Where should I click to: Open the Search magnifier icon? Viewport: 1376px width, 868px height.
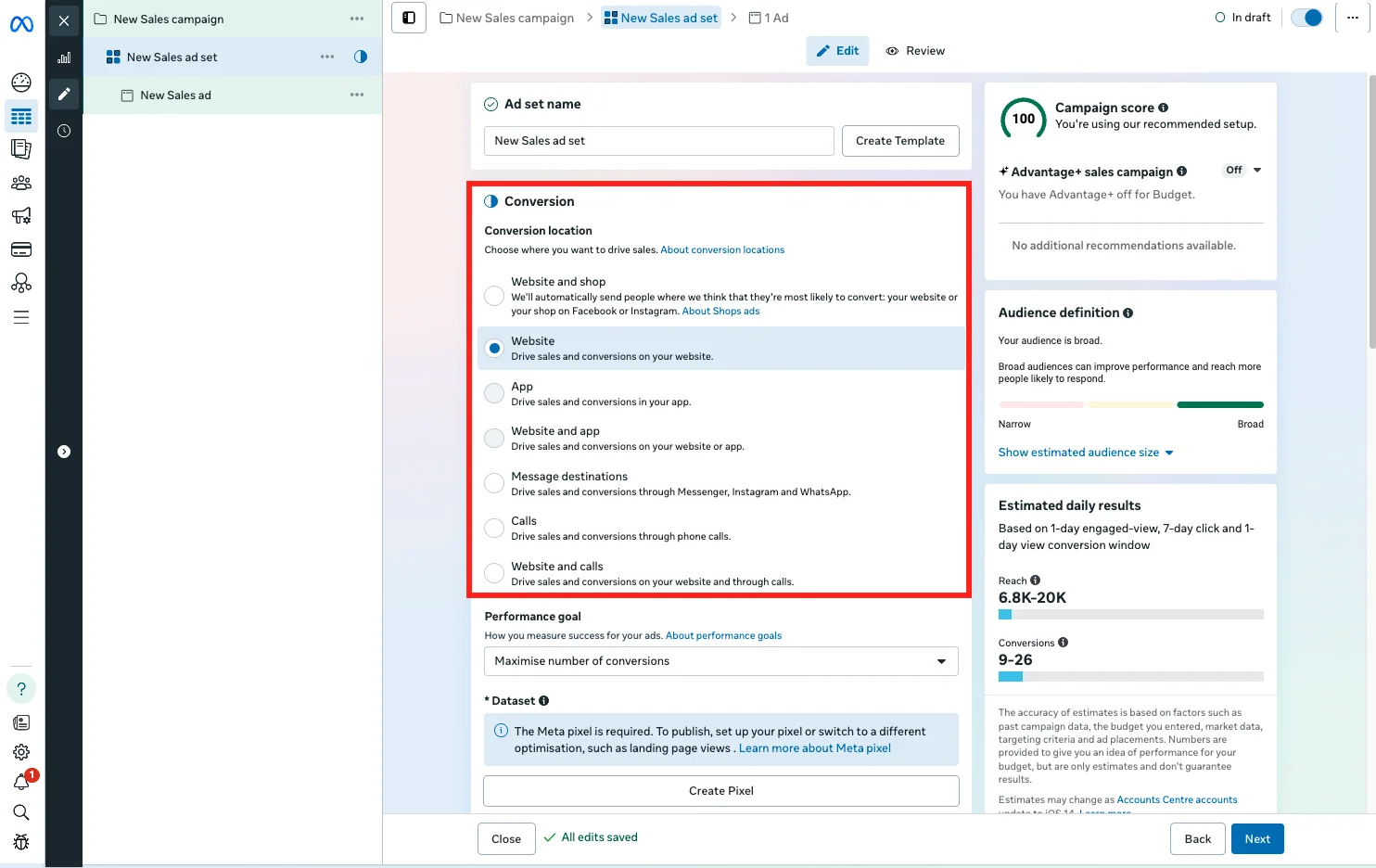point(21,812)
